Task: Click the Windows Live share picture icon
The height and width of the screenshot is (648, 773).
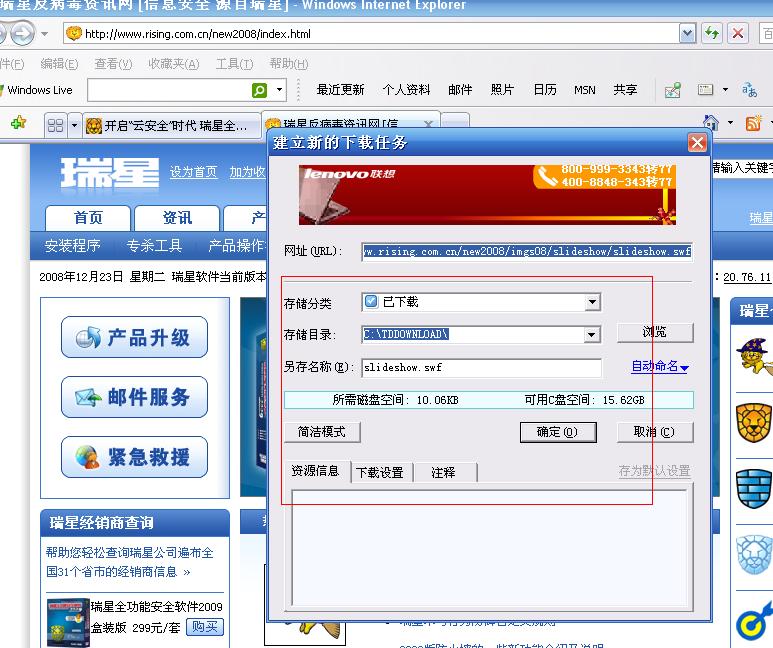Action: 672,90
